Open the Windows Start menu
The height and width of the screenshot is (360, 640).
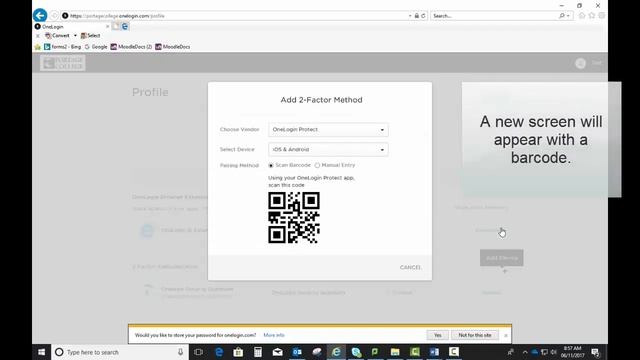pos(42,352)
